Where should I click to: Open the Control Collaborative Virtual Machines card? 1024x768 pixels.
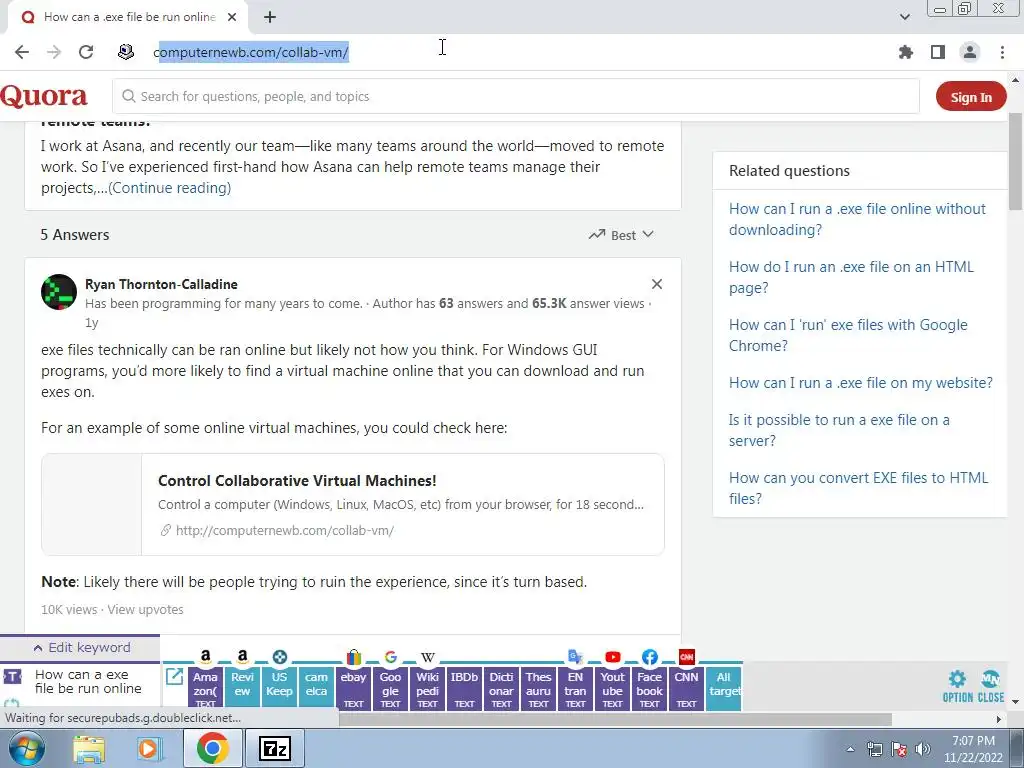(x=353, y=505)
